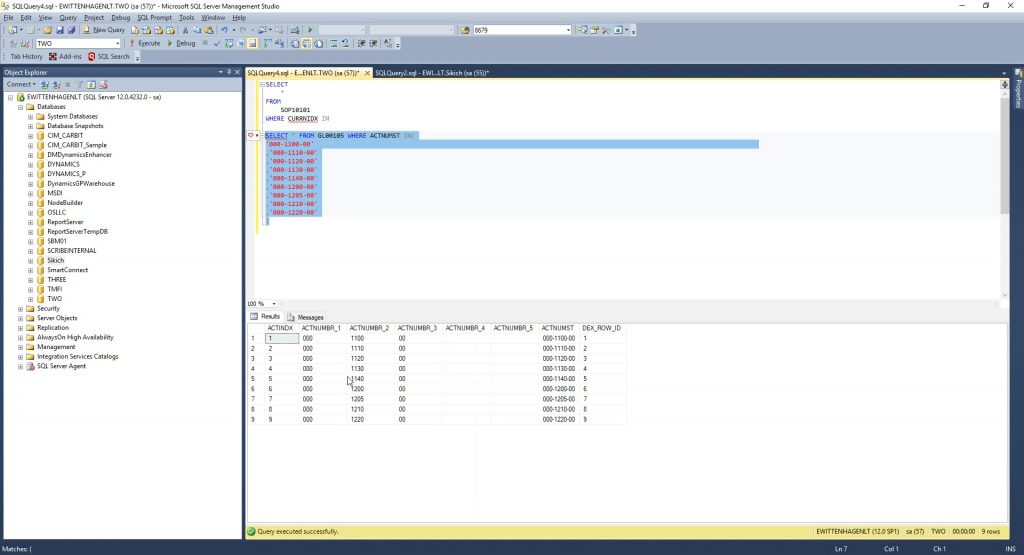
Task: Open the SQL Prompt menu
Action: point(154,17)
